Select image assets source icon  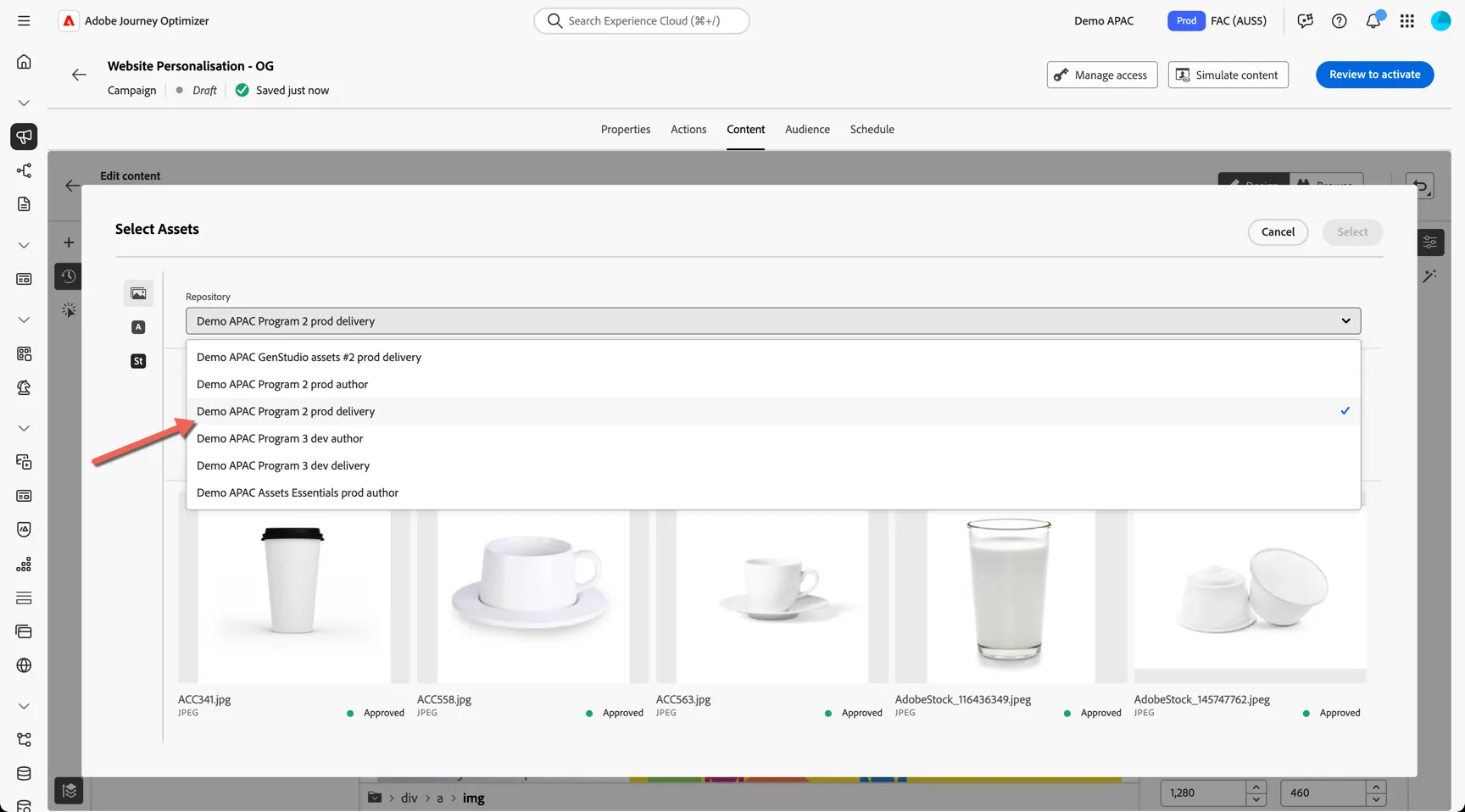click(138, 293)
